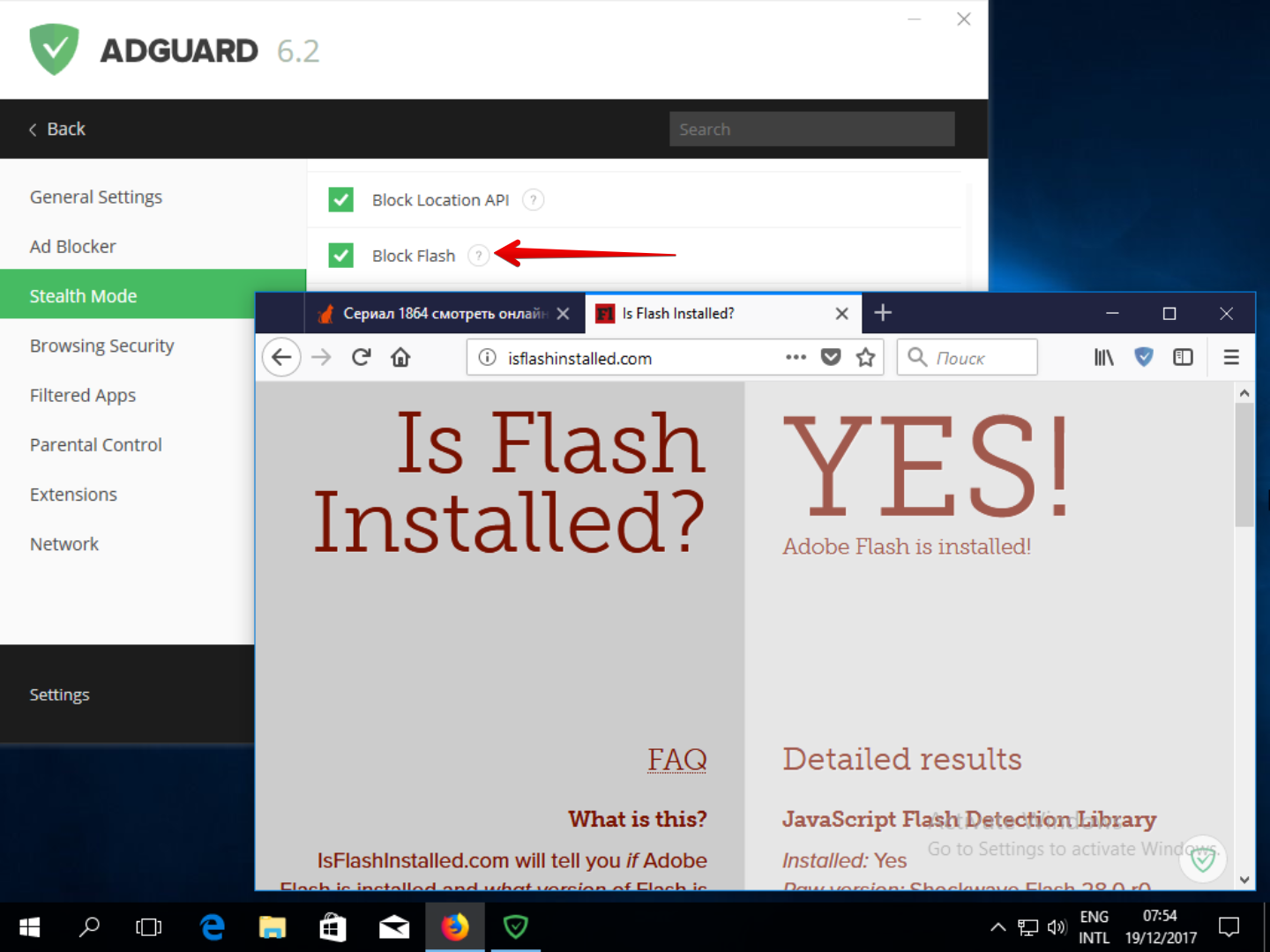The width and height of the screenshot is (1270, 952).
Task: Click the Firefox home button
Action: (x=400, y=357)
